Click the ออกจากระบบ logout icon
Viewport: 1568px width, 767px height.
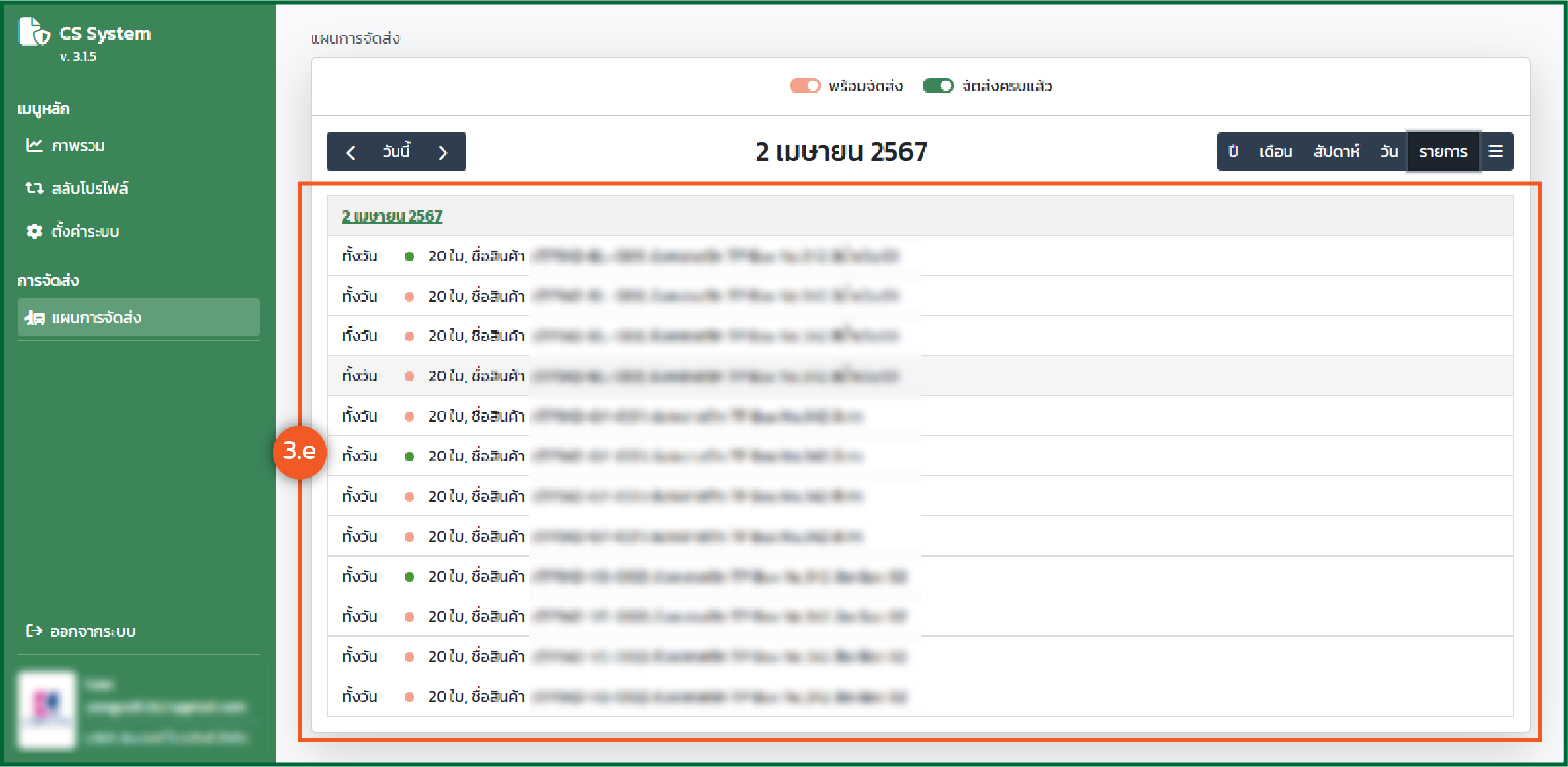point(34,631)
